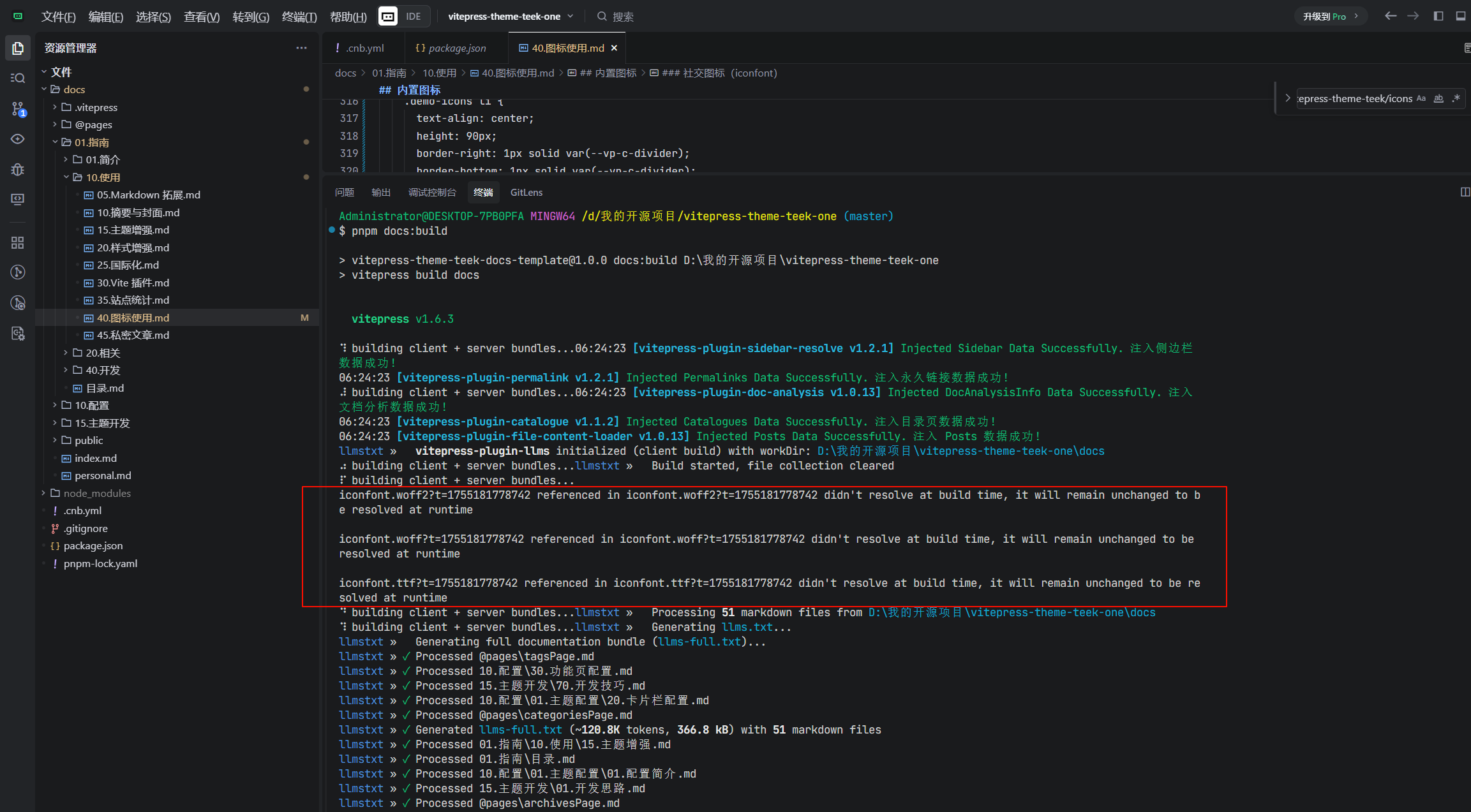Expand the node_modules folder
The height and width of the screenshot is (812, 1471).
[97, 493]
